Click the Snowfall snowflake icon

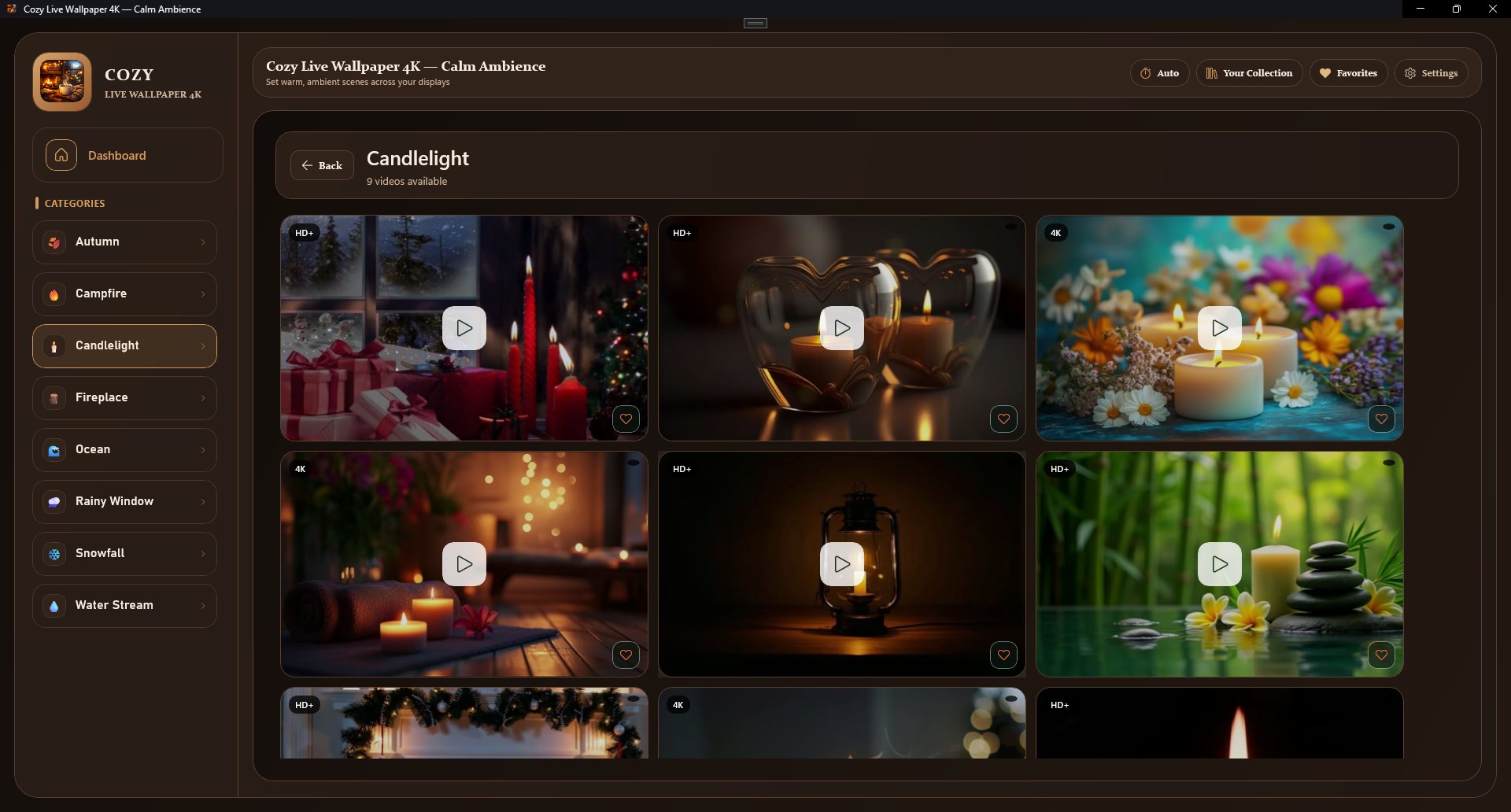54,554
